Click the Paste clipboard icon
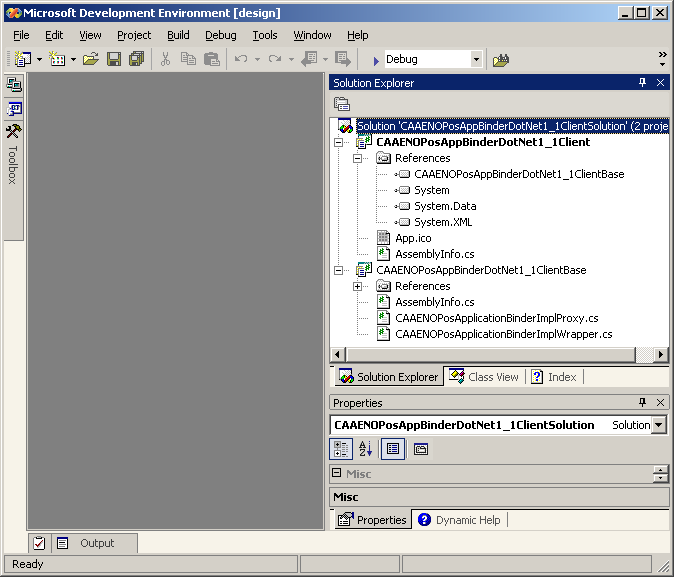The width and height of the screenshot is (674, 577). tap(211, 59)
